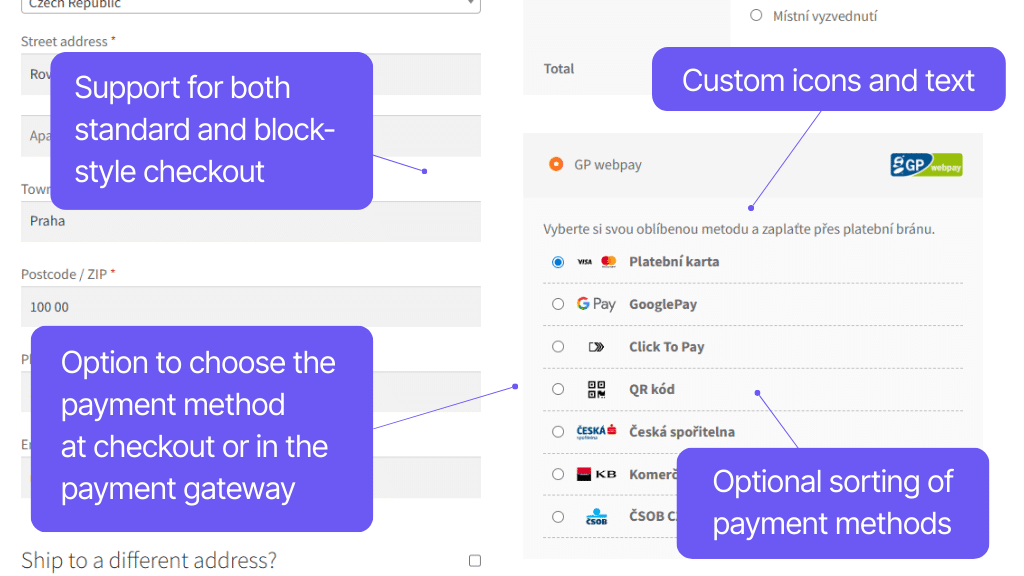Choose Click To Pay radio option

click(x=558, y=347)
